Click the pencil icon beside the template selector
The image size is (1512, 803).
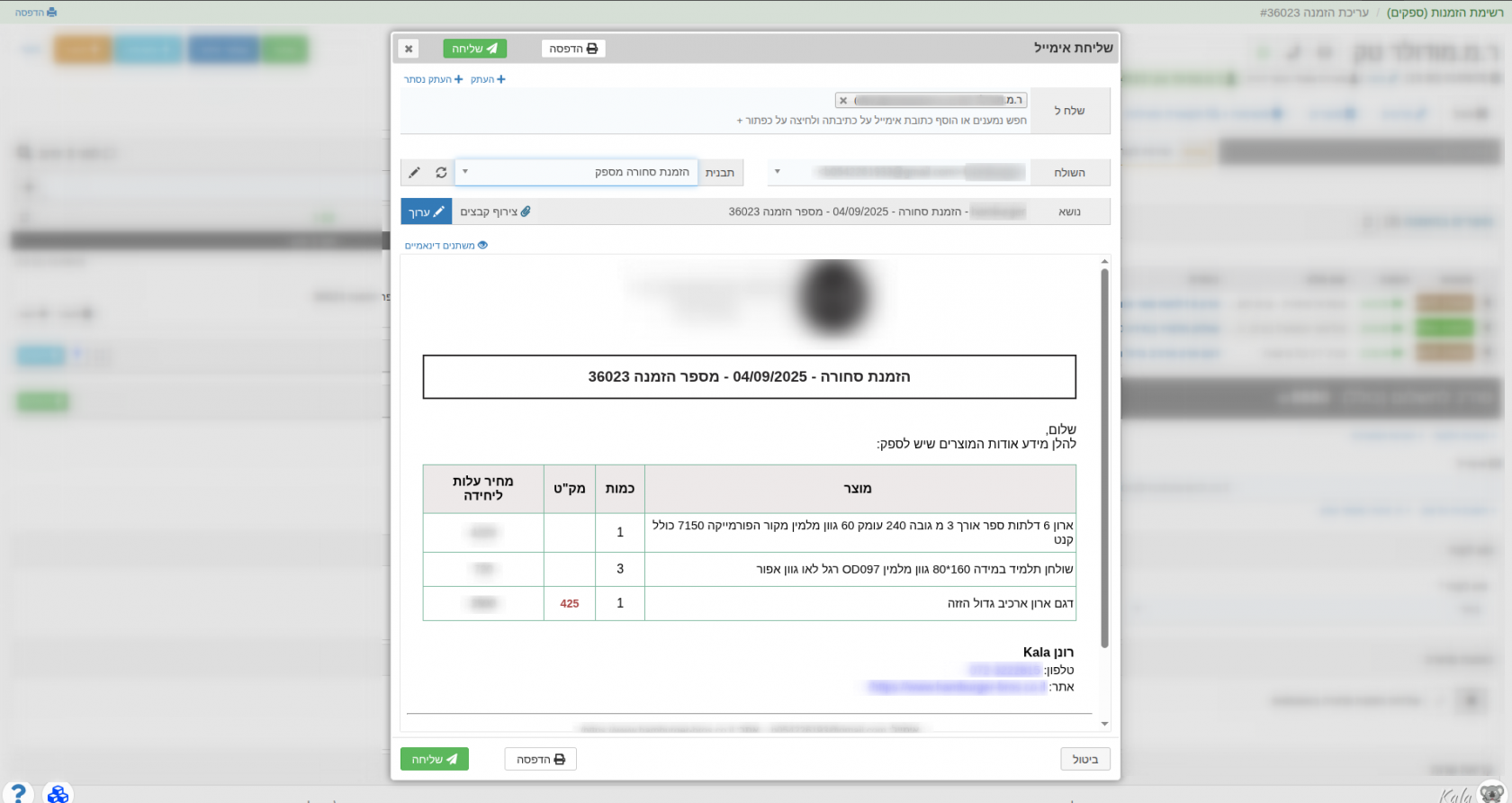[x=414, y=172]
